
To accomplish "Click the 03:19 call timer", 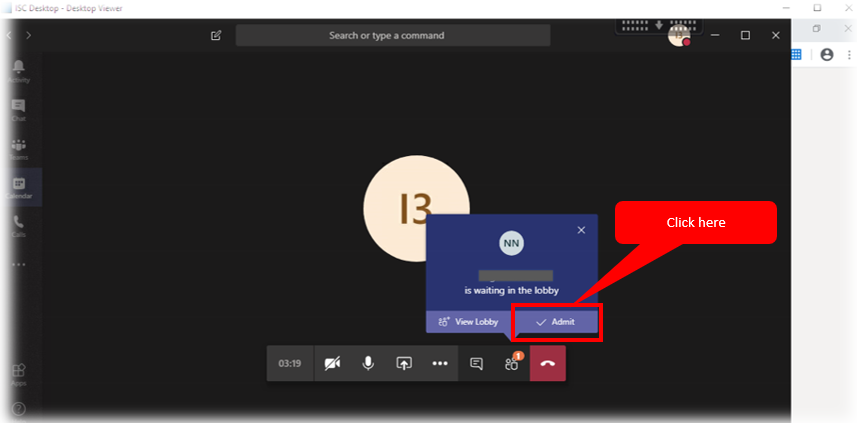I will tap(290, 363).
